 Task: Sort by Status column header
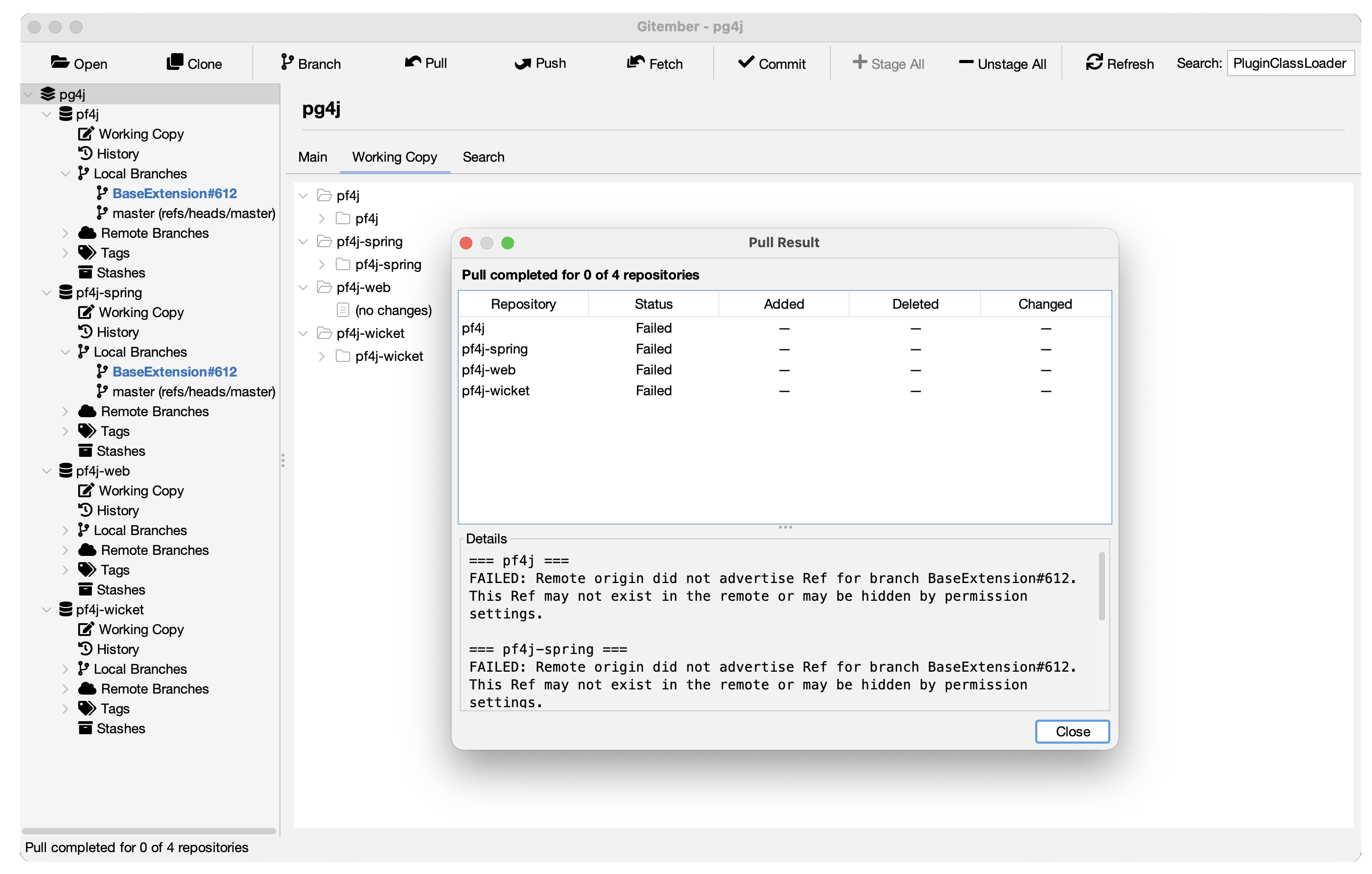point(654,304)
